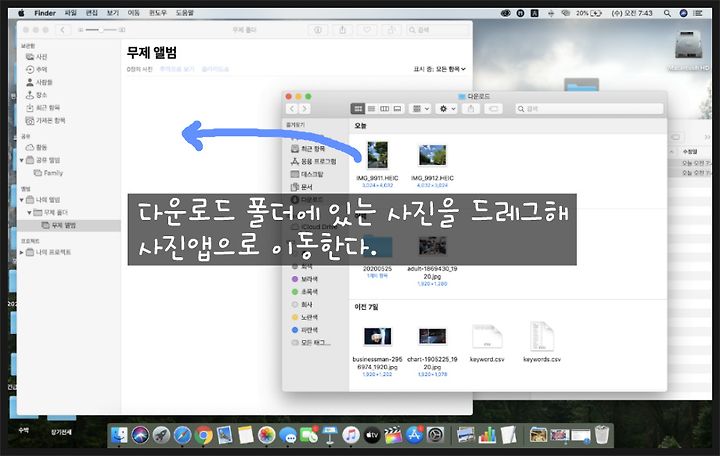Switch Finder to gallery view

click(398, 109)
